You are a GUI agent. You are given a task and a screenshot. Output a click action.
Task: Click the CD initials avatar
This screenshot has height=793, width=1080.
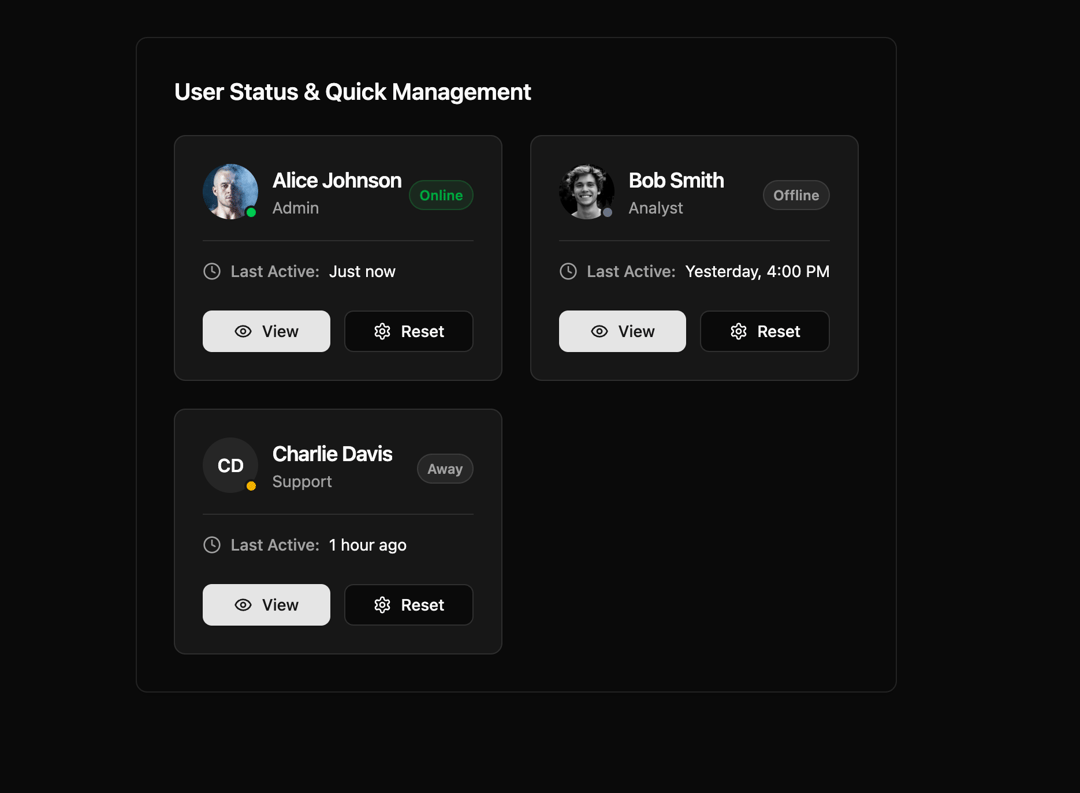click(230, 465)
